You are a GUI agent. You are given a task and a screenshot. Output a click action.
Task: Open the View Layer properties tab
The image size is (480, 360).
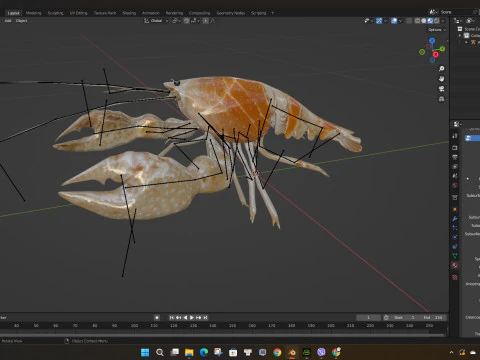pyautogui.click(x=455, y=166)
